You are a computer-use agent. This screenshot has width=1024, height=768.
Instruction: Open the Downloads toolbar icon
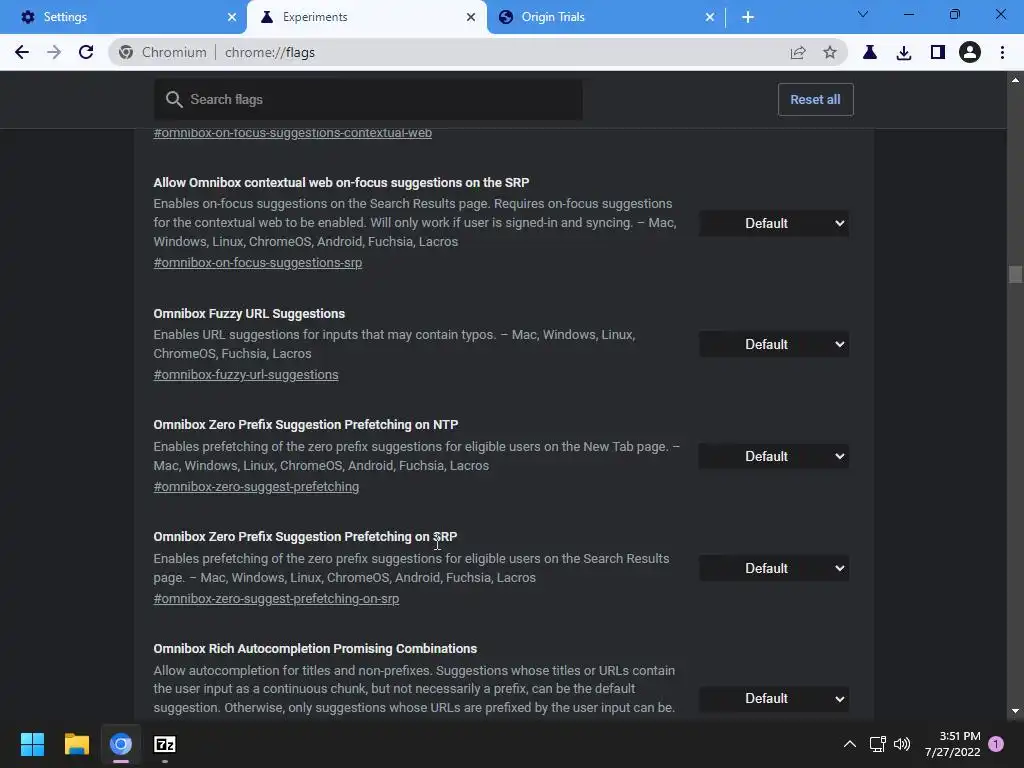pyautogui.click(x=904, y=52)
